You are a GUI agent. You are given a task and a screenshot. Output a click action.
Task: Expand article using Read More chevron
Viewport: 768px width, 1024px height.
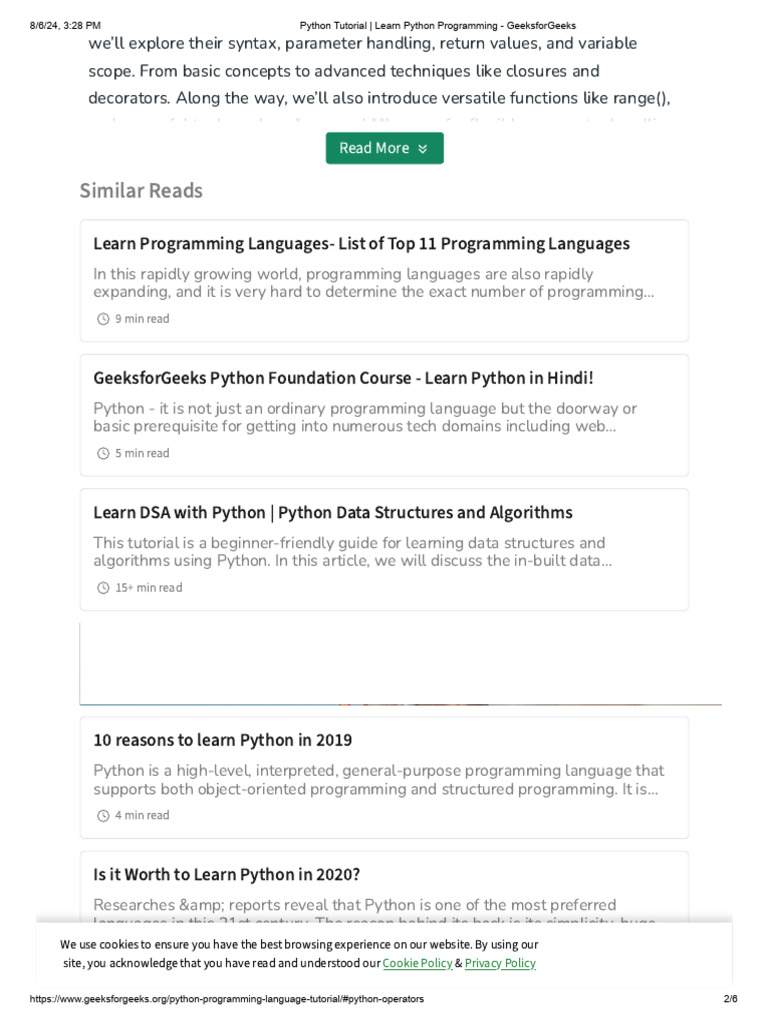click(423, 149)
